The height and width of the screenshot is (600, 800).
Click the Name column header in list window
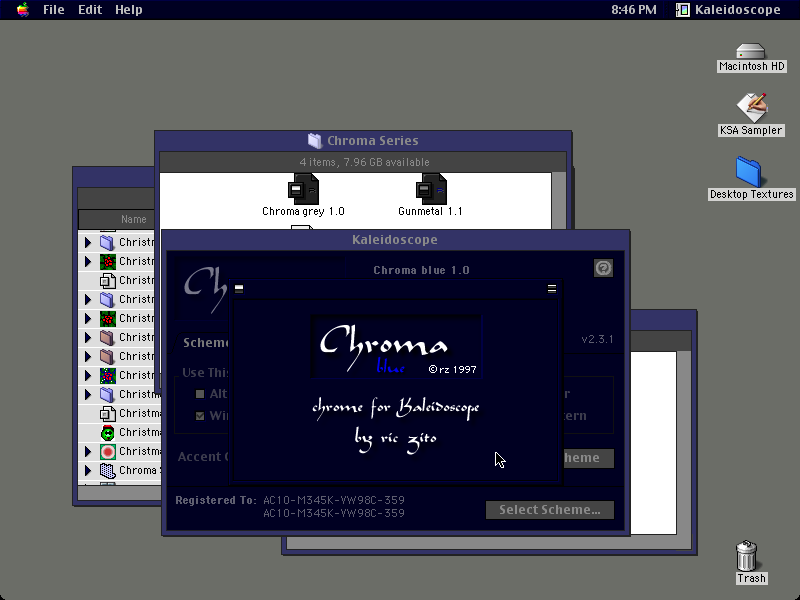pyautogui.click(x=134, y=219)
